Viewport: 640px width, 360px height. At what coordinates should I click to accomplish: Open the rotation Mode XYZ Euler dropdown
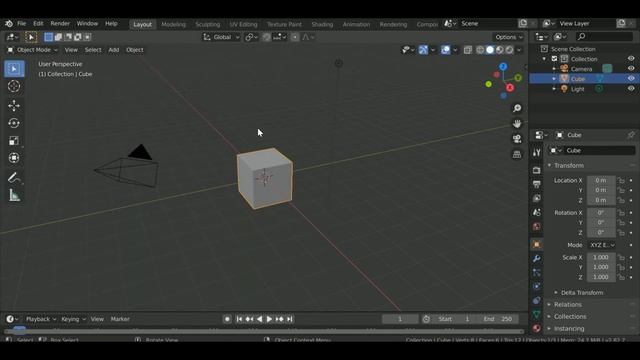[602, 245]
